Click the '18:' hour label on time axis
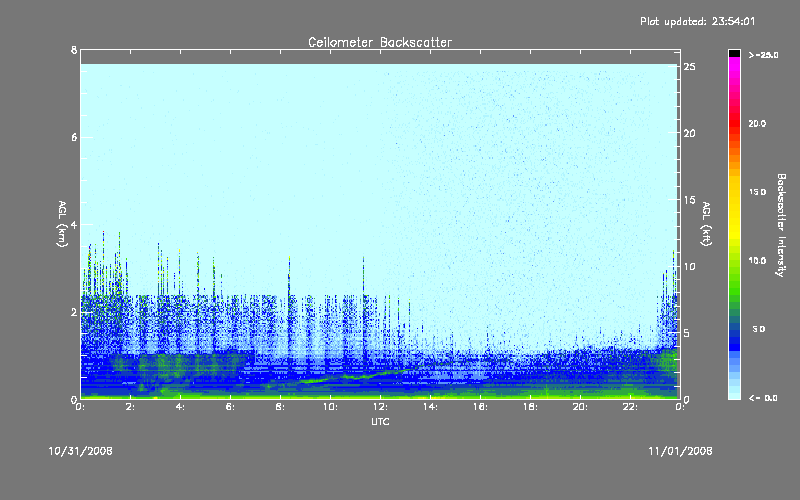This screenshot has height=500, width=800. click(531, 407)
